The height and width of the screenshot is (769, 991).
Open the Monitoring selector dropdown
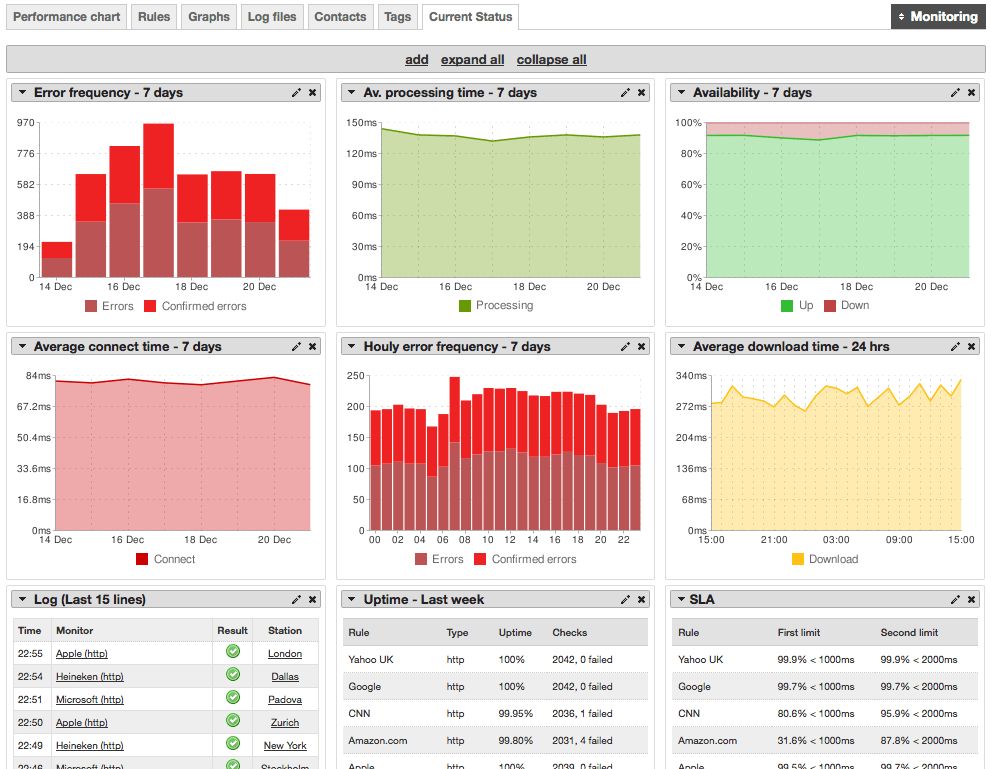point(938,16)
